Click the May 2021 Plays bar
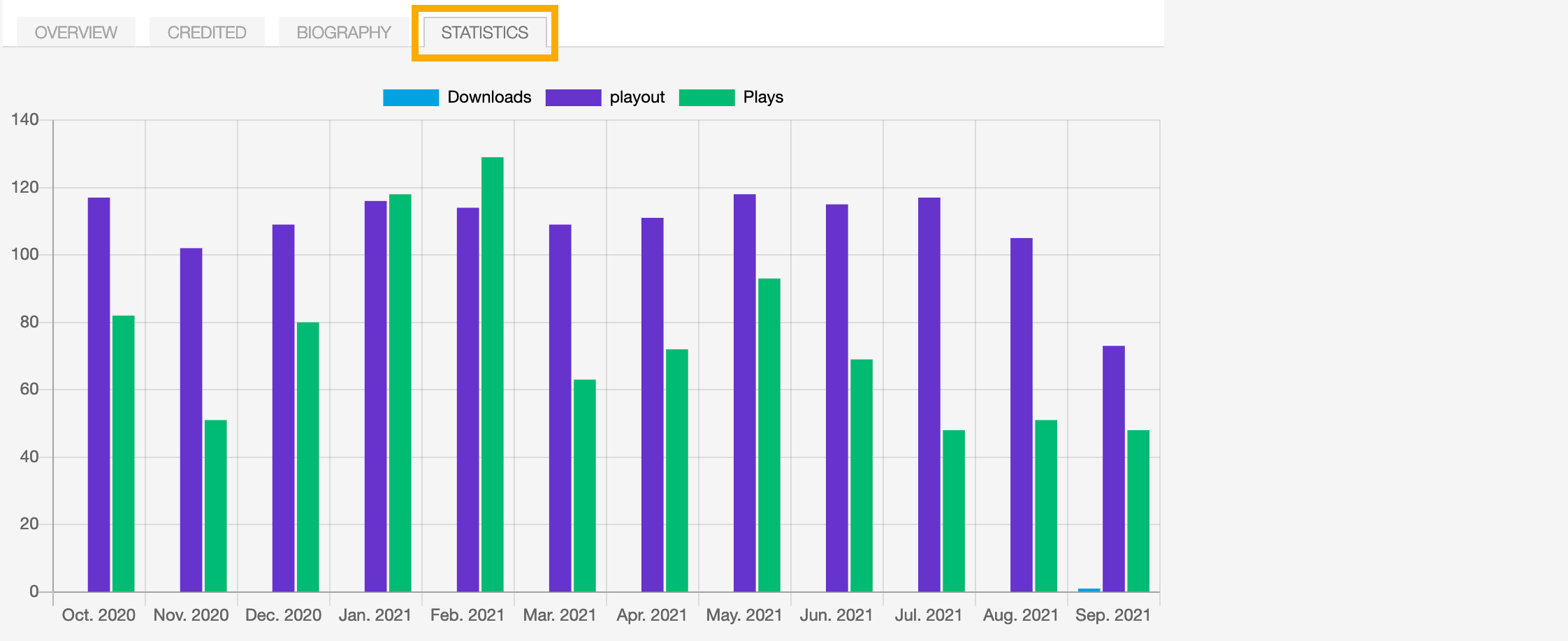1568x641 pixels. [769, 435]
